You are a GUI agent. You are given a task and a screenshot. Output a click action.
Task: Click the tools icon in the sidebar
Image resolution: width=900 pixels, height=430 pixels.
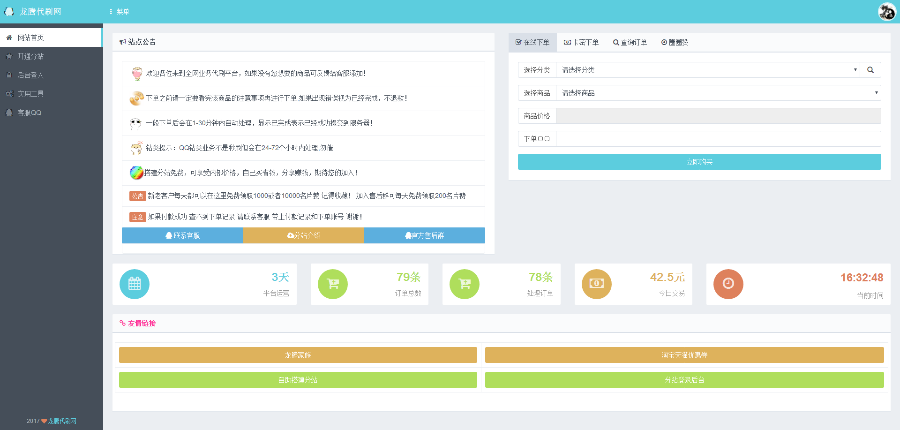pyautogui.click(x=9, y=94)
